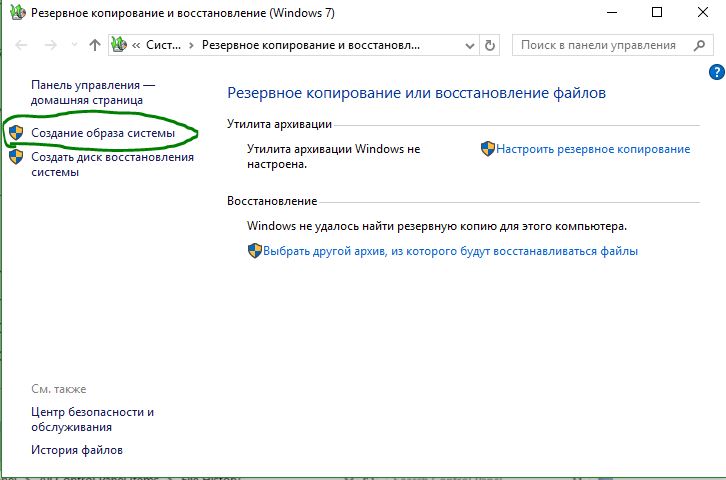726x480 pixels.
Task: Click shield icon beside 'Создание образа системы'
Action: (x=16, y=133)
